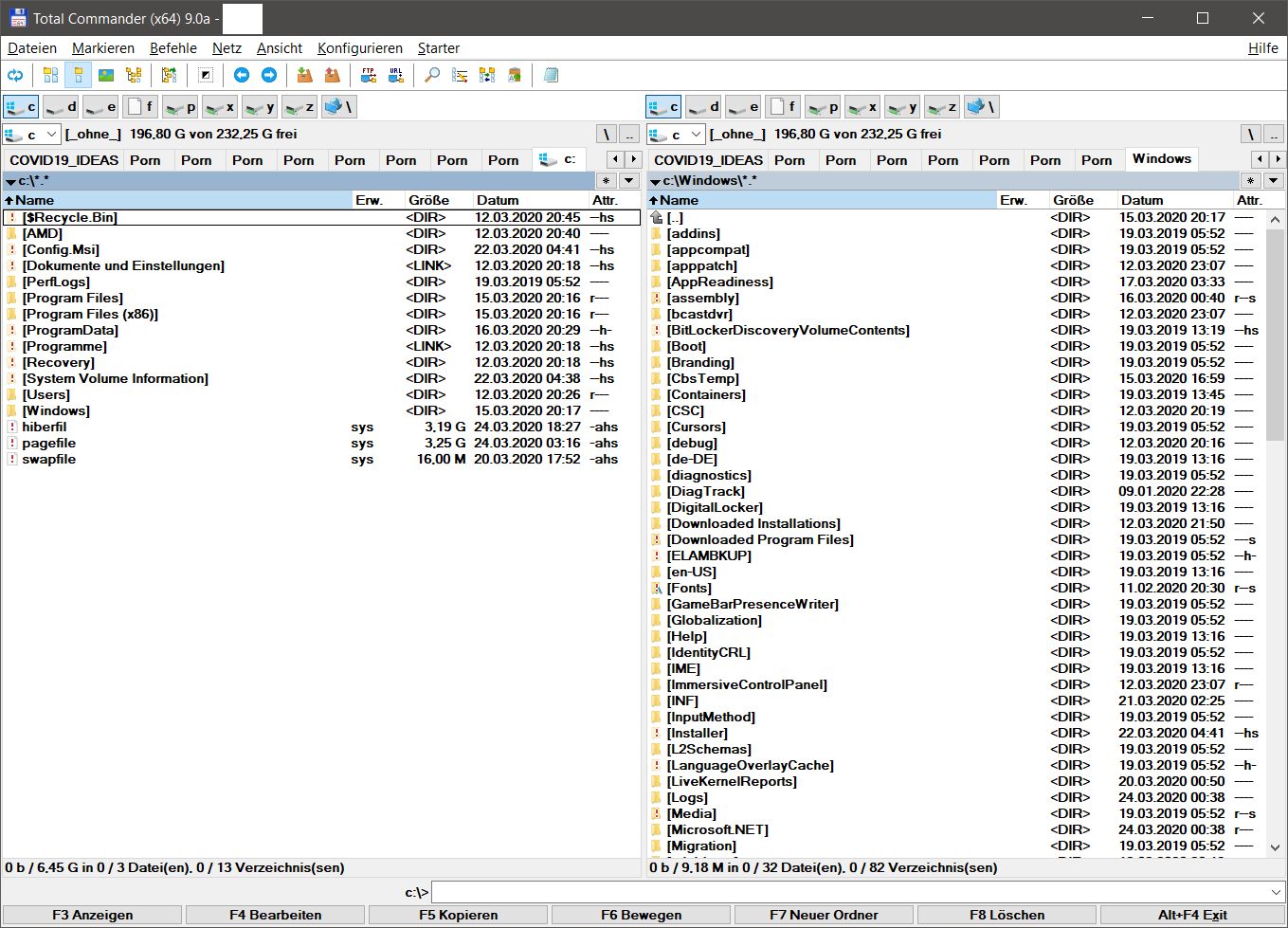Click the right panel vertical scrollbar

coord(1275,533)
